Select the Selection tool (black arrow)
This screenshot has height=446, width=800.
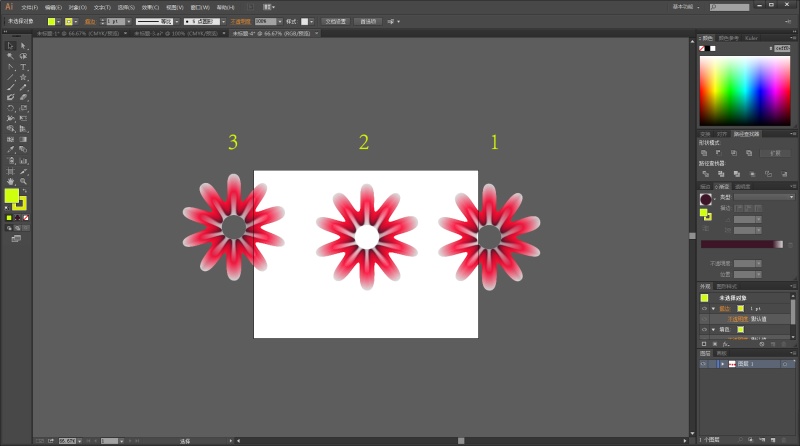tap(10, 45)
